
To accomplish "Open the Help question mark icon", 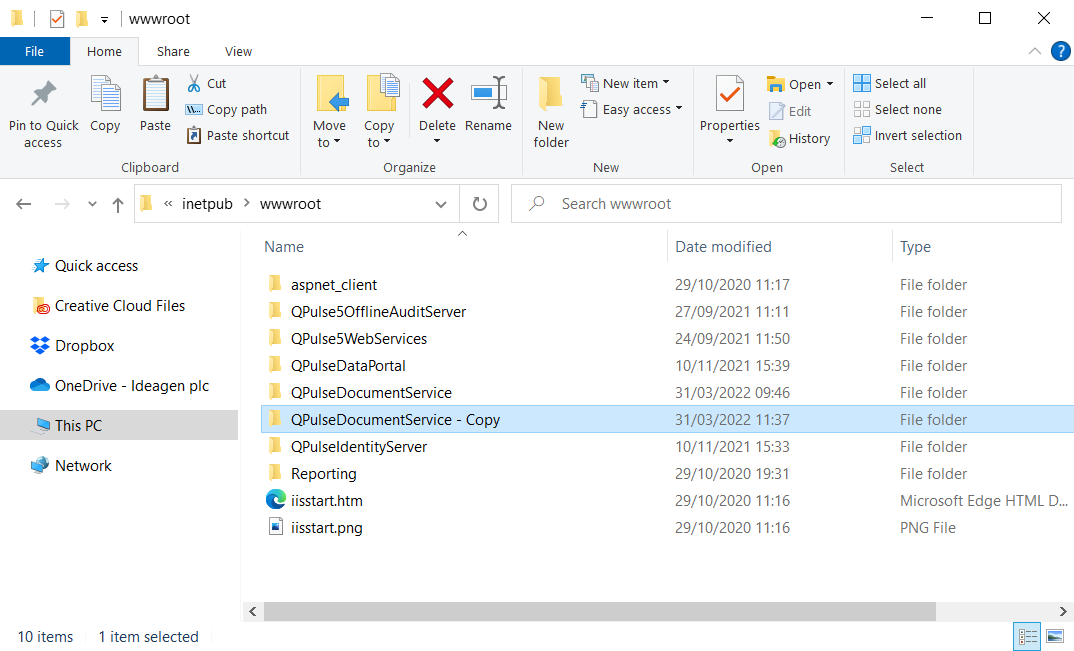I will (1060, 51).
